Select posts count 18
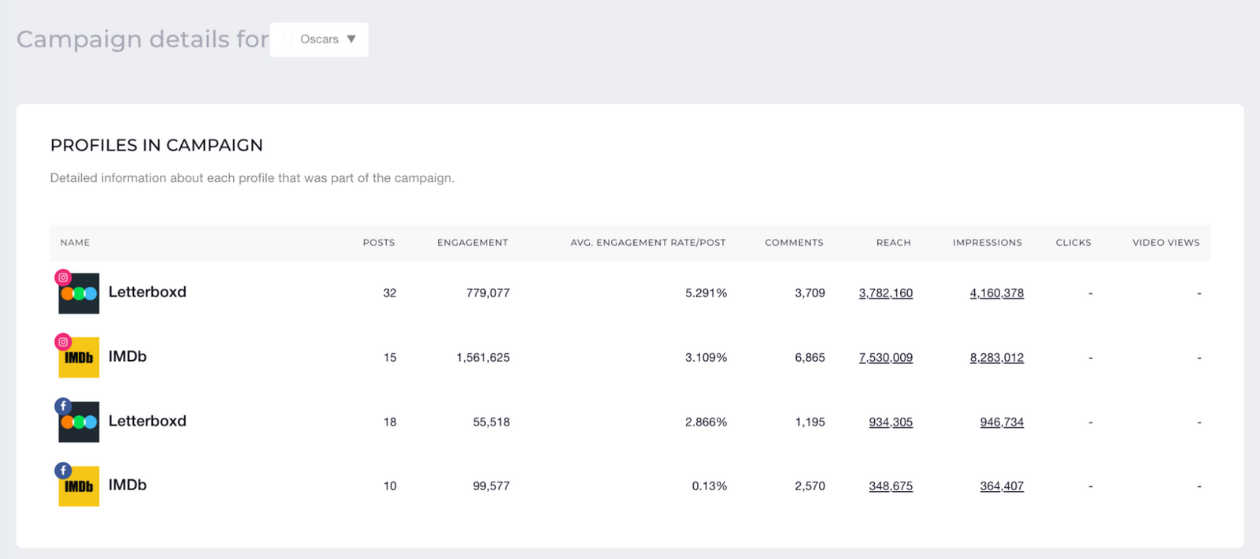 (389, 422)
